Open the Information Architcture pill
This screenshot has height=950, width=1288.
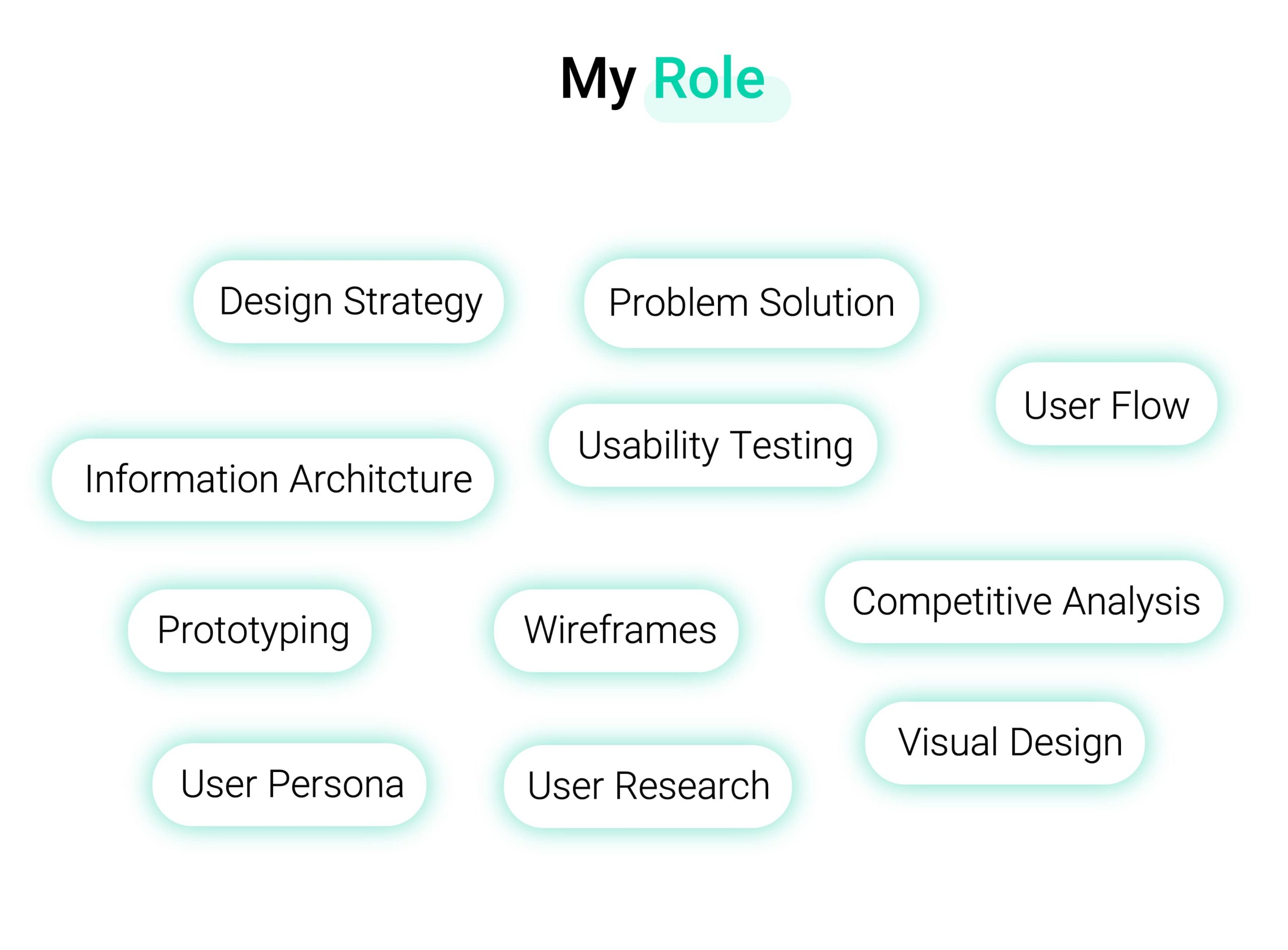pos(273,480)
